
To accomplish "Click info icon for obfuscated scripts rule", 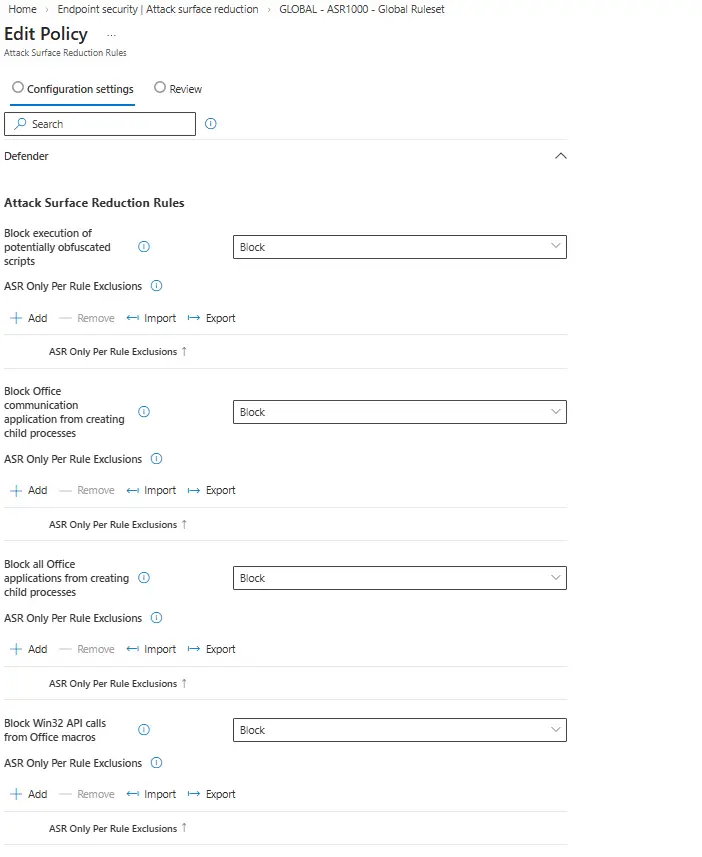I will point(144,247).
